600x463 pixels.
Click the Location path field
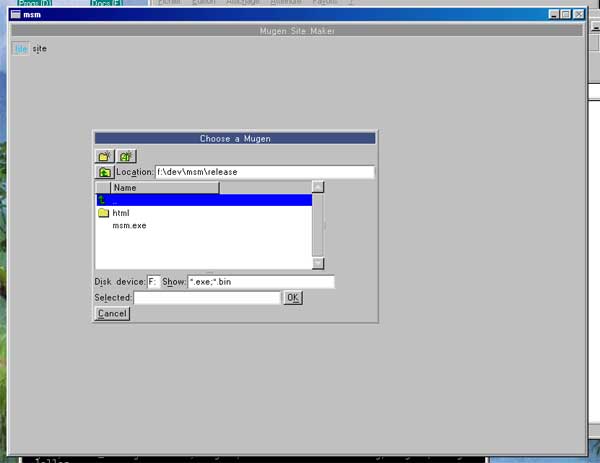(x=264, y=172)
